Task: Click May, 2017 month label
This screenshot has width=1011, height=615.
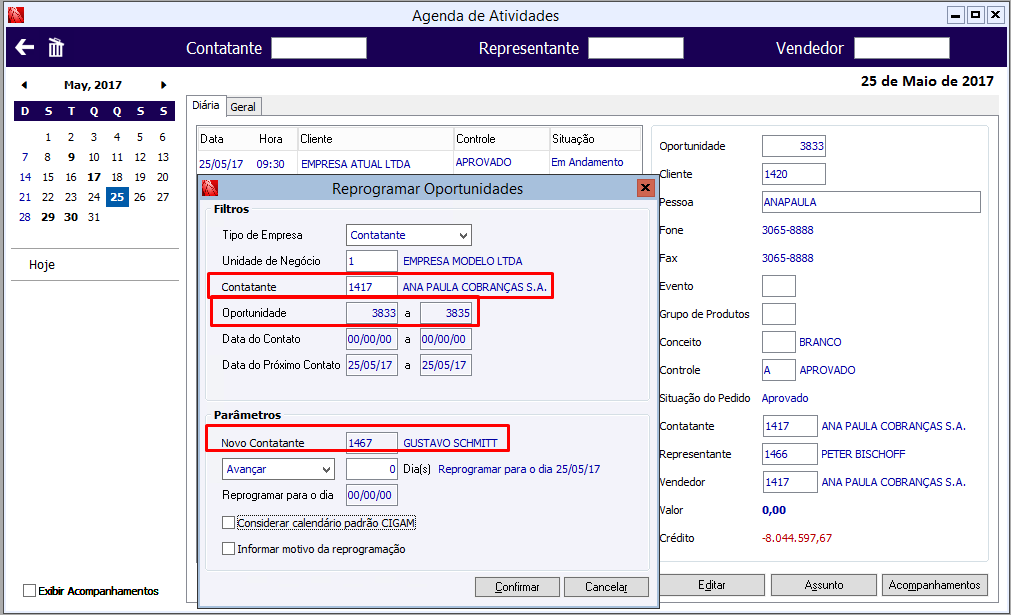Action: coord(93,85)
